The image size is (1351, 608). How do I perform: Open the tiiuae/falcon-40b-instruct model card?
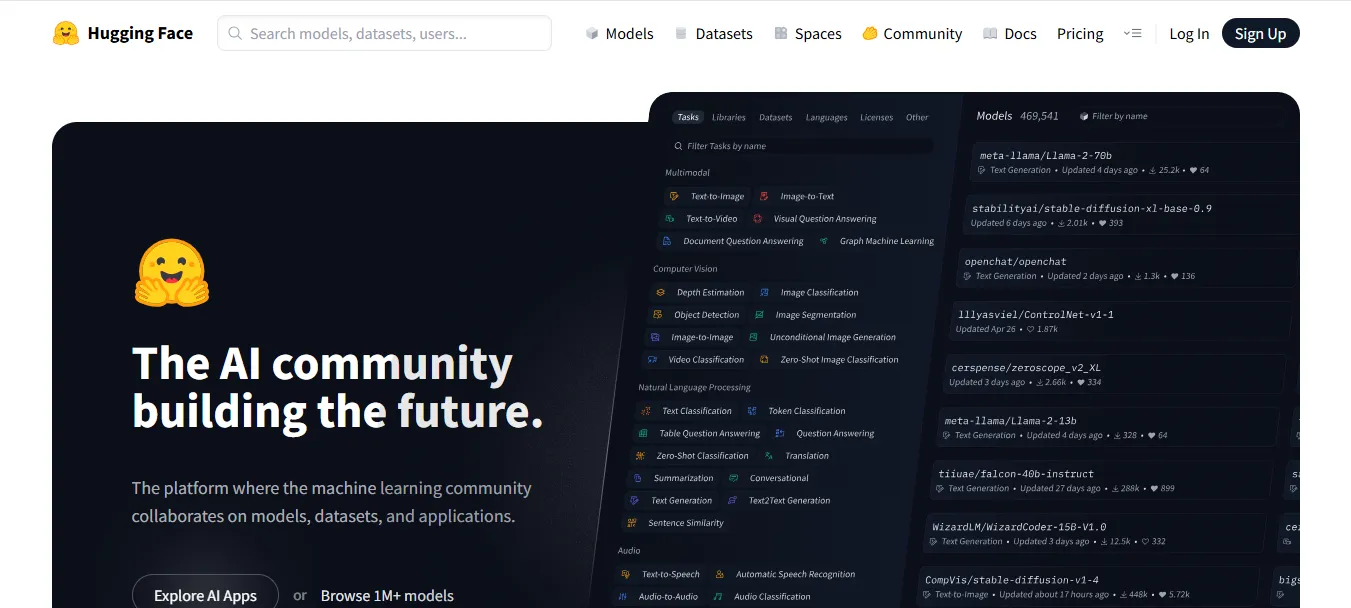(x=1101, y=480)
